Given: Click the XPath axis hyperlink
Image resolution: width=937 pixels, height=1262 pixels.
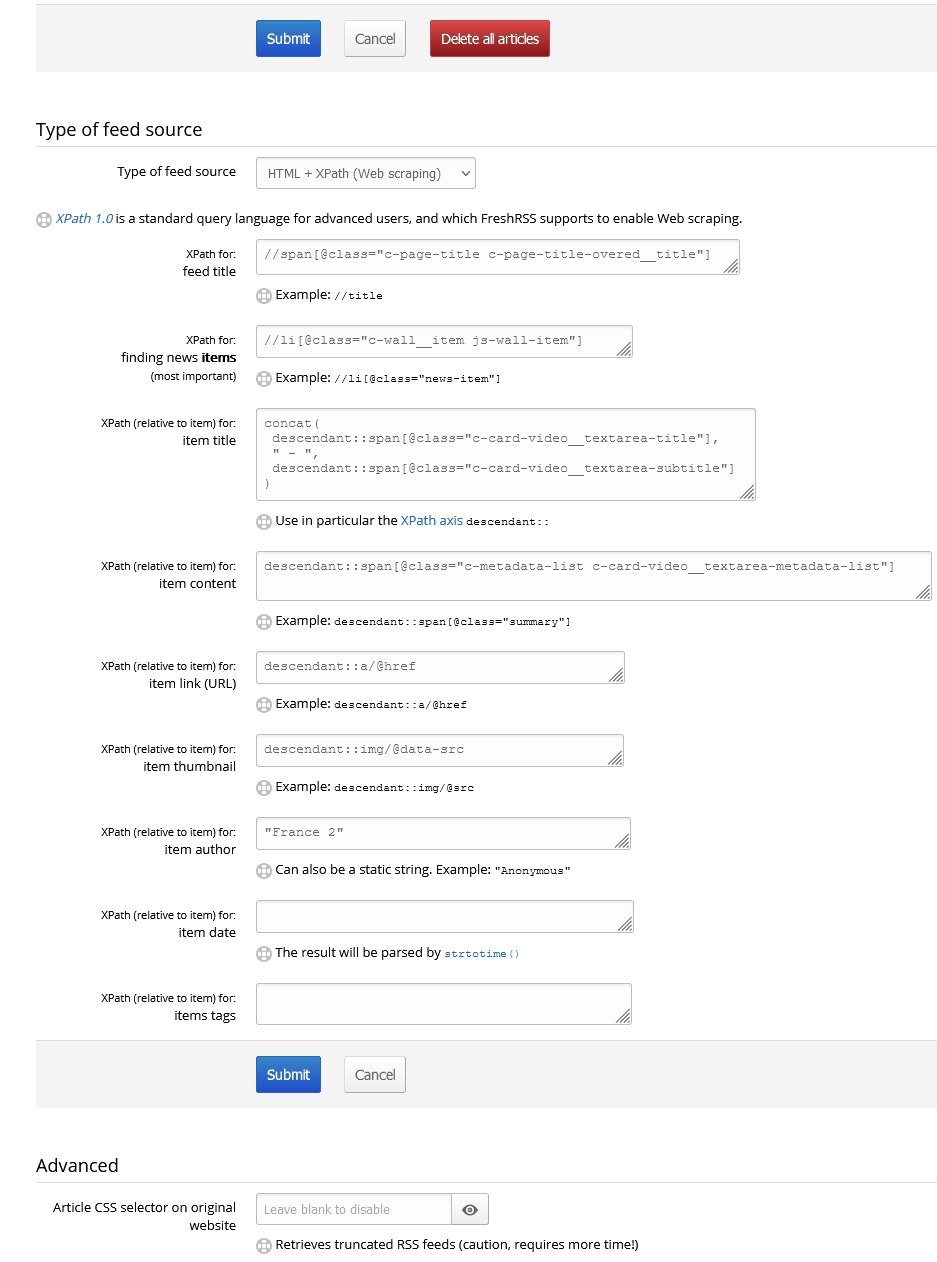Looking at the screenshot, I should (431, 520).
